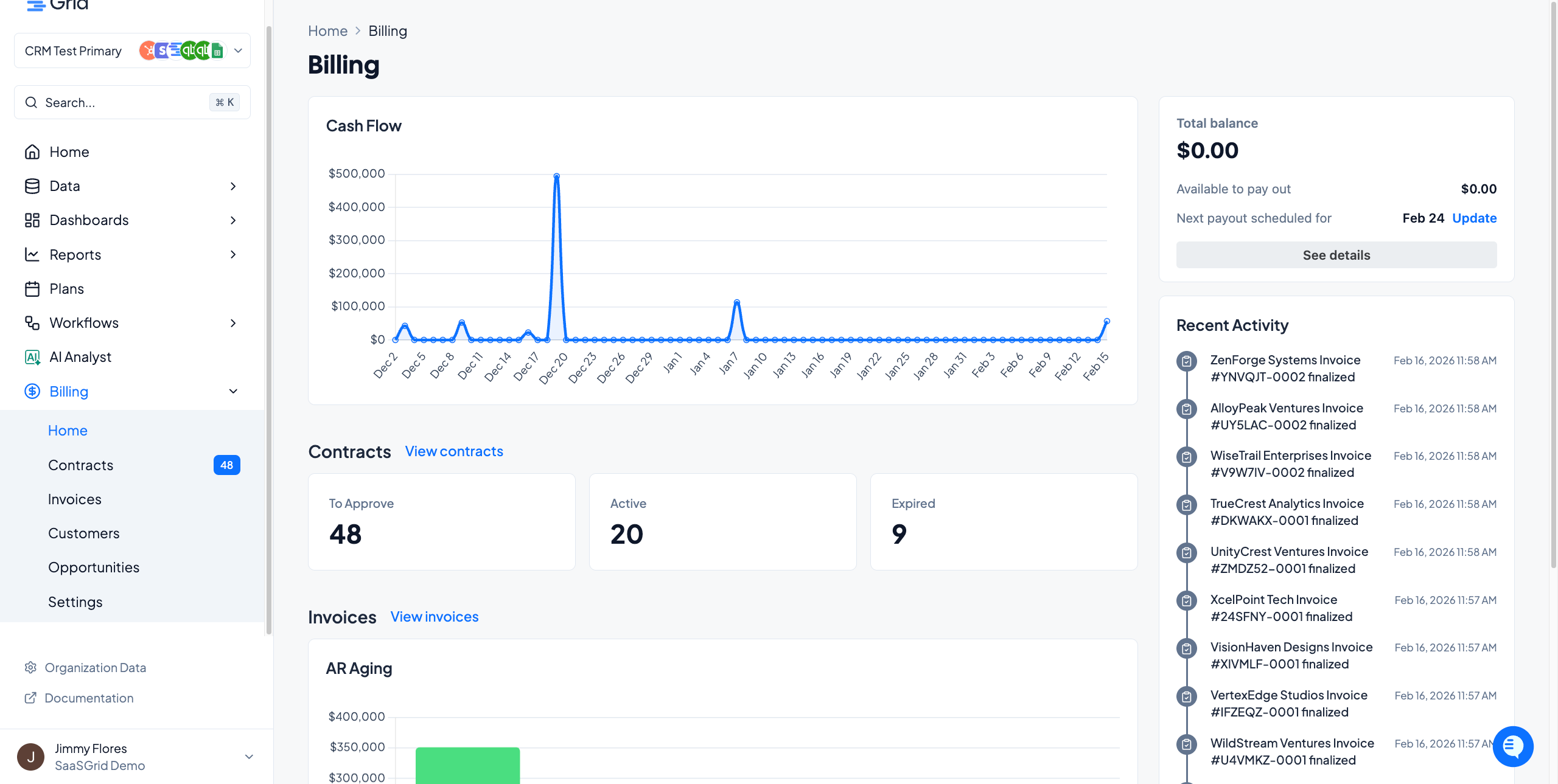Open the CRM Test Primary workspace dropdown
Image resolution: width=1558 pixels, height=784 pixels.
tap(238, 51)
